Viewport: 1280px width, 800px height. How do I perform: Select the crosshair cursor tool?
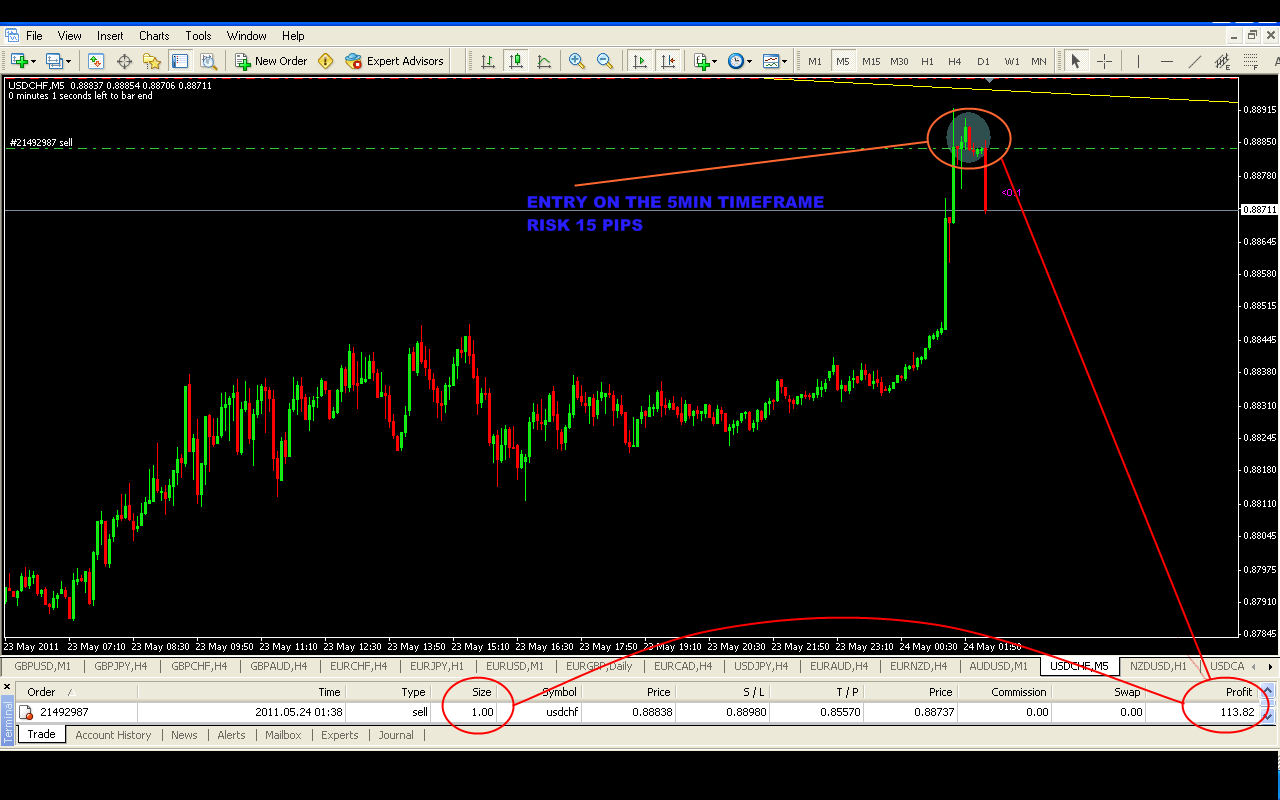(x=1104, y=61)
